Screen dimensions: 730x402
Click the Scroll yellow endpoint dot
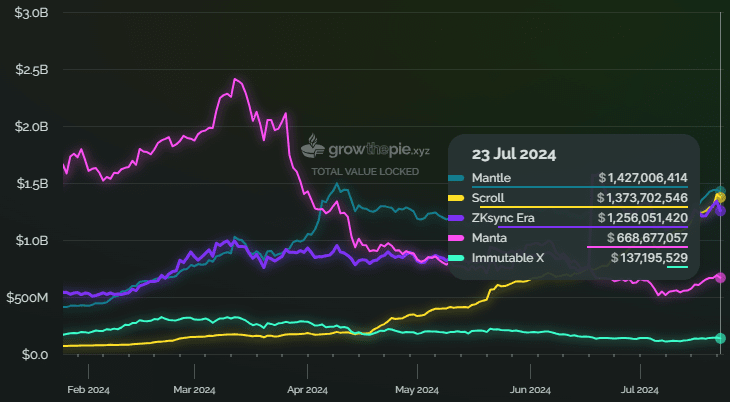(720, 198)
